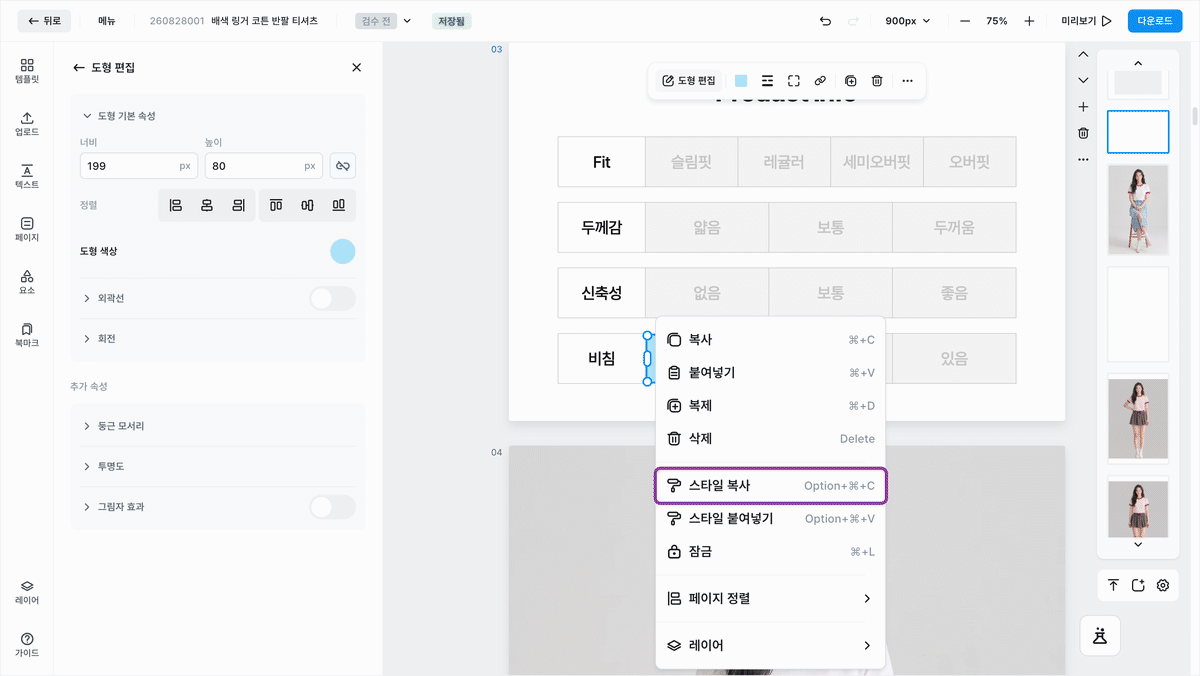This screenshot has width=1200, height=676.
Task: Zoom in with the plus icon
Action: pyautogui.click(x=1029, y=21)
